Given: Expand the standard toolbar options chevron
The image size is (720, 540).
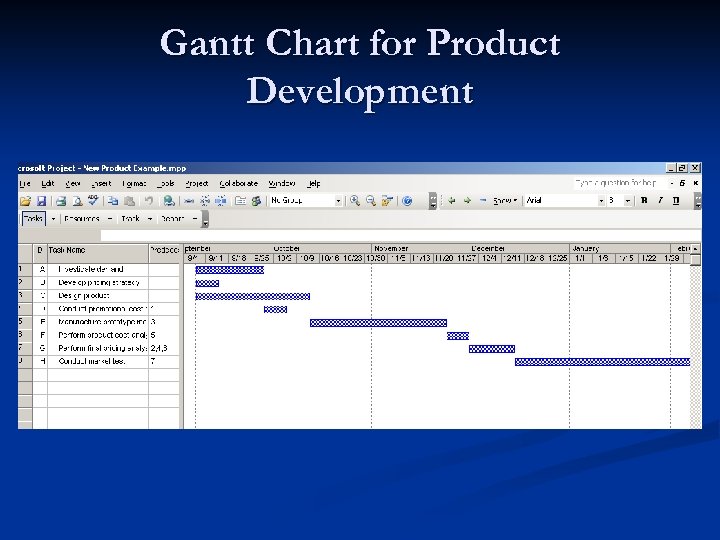Looking at the screenshot, I should [433, 201].
